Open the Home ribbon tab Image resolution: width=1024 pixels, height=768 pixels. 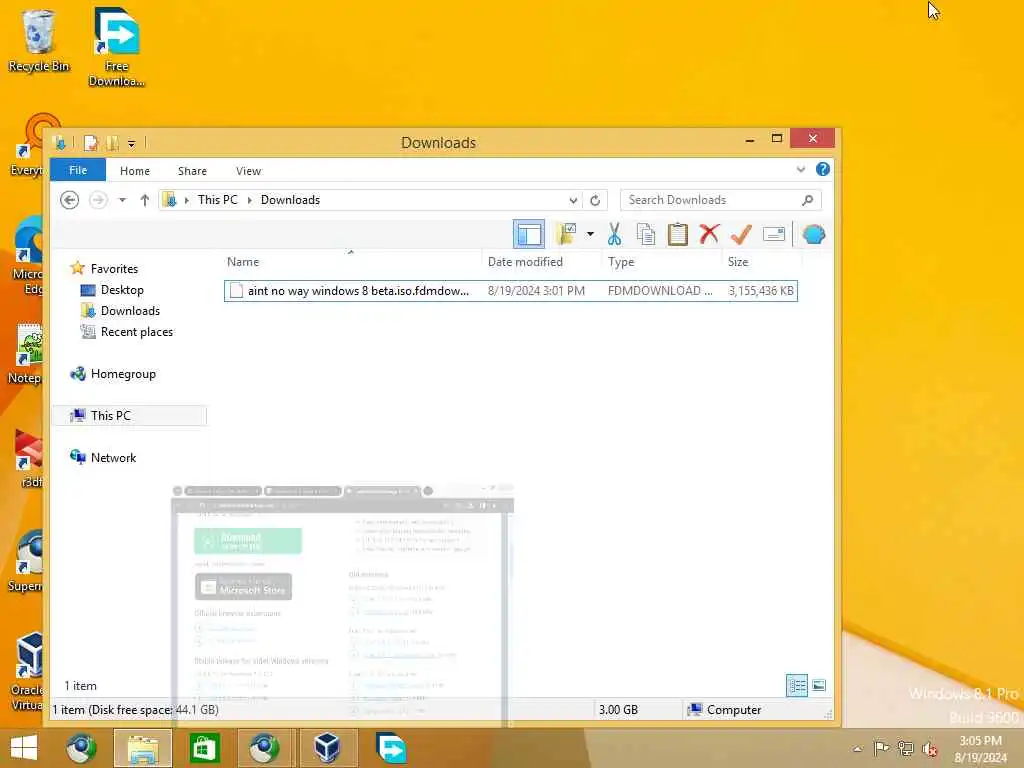pyautogui.click(x=135, y=170)
